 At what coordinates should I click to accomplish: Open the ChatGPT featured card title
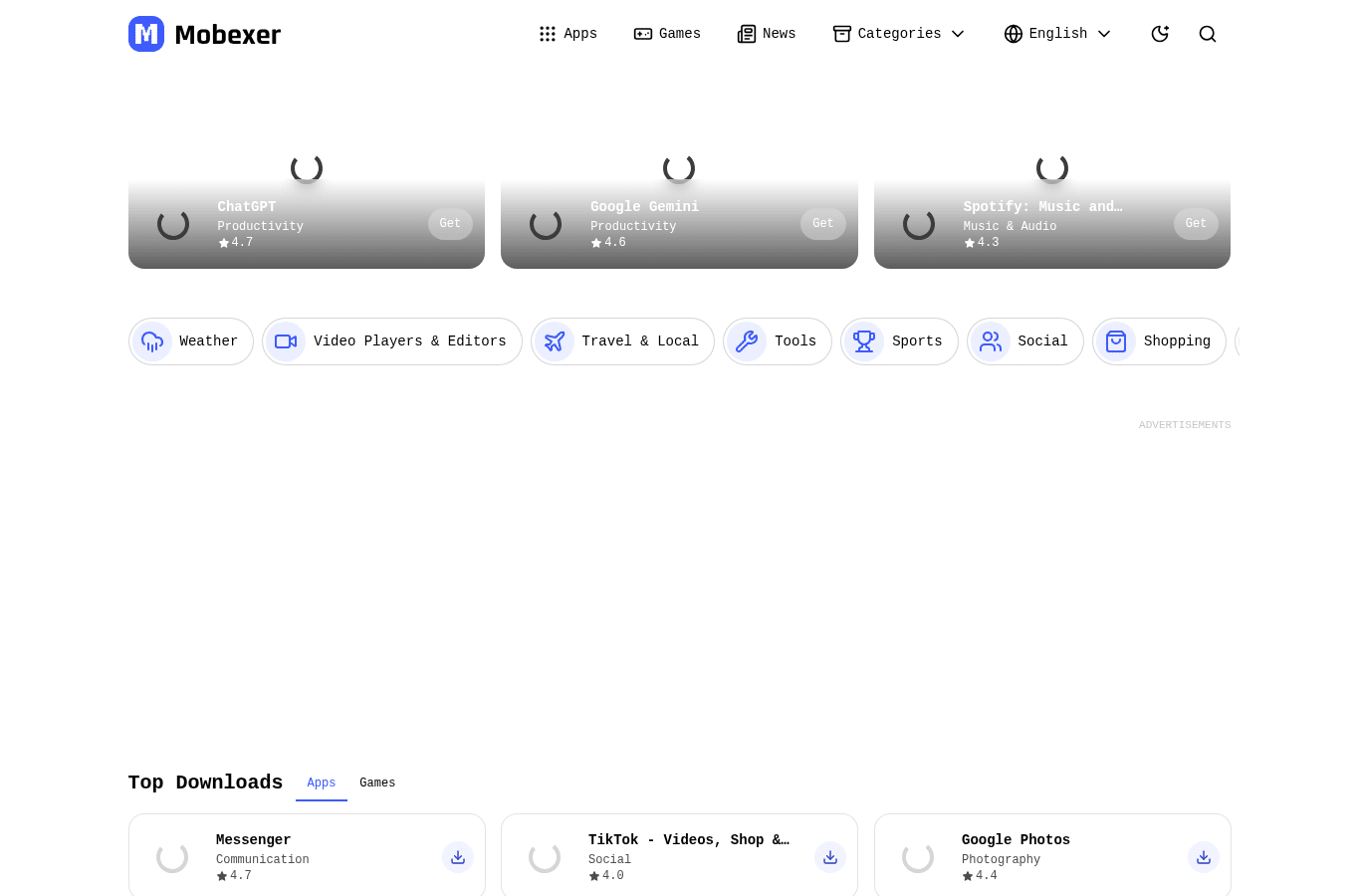[x=247, y=207]
